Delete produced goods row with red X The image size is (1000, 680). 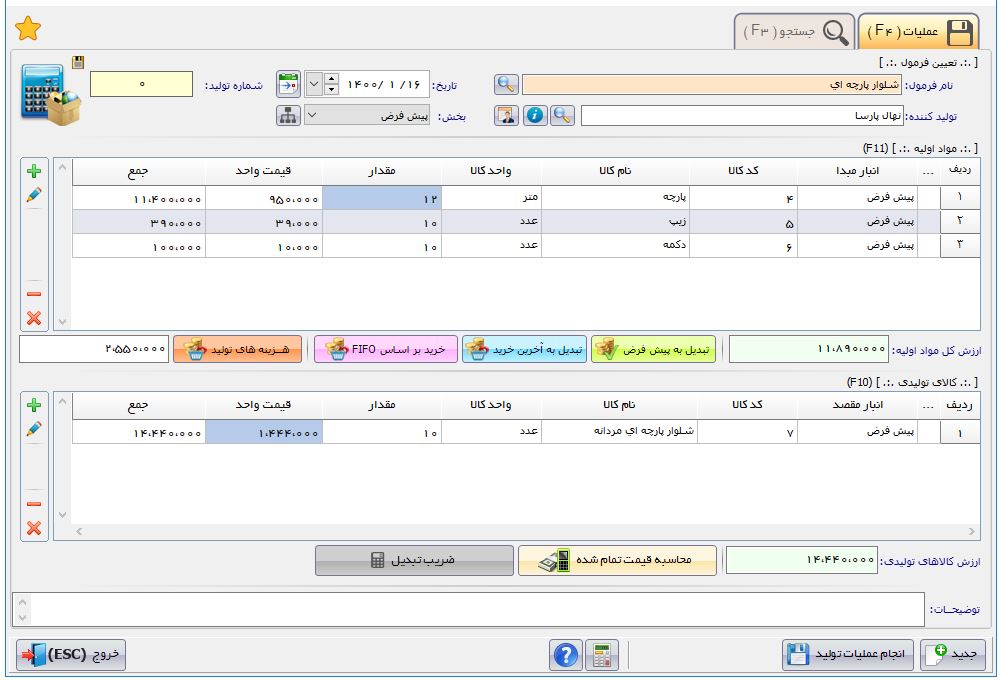(34, 528)
